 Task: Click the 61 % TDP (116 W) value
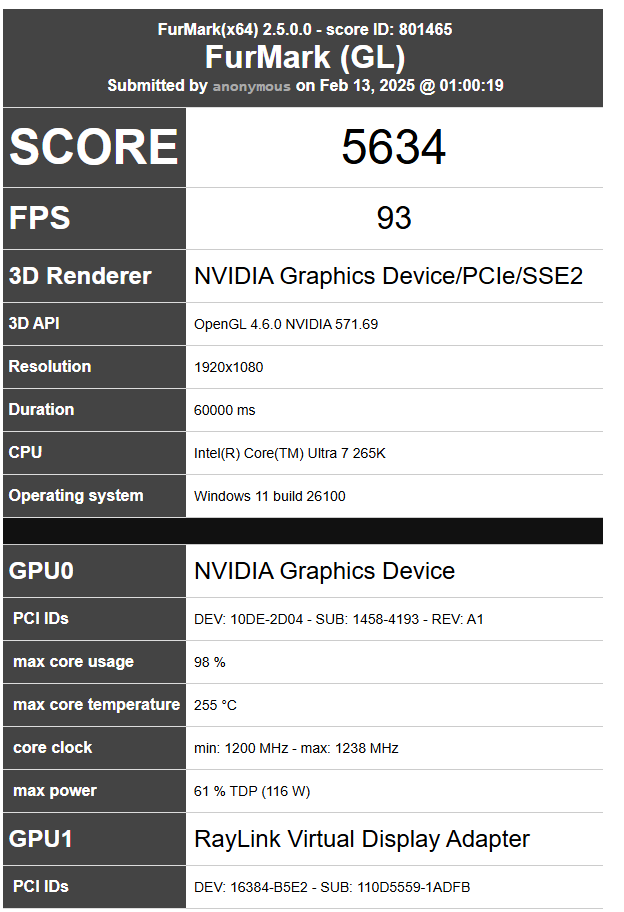[x=252, y=791]
